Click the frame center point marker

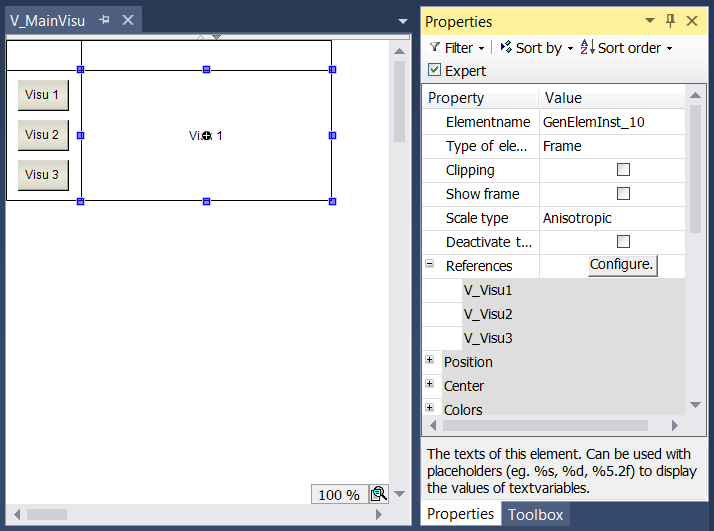coord(207,136)
